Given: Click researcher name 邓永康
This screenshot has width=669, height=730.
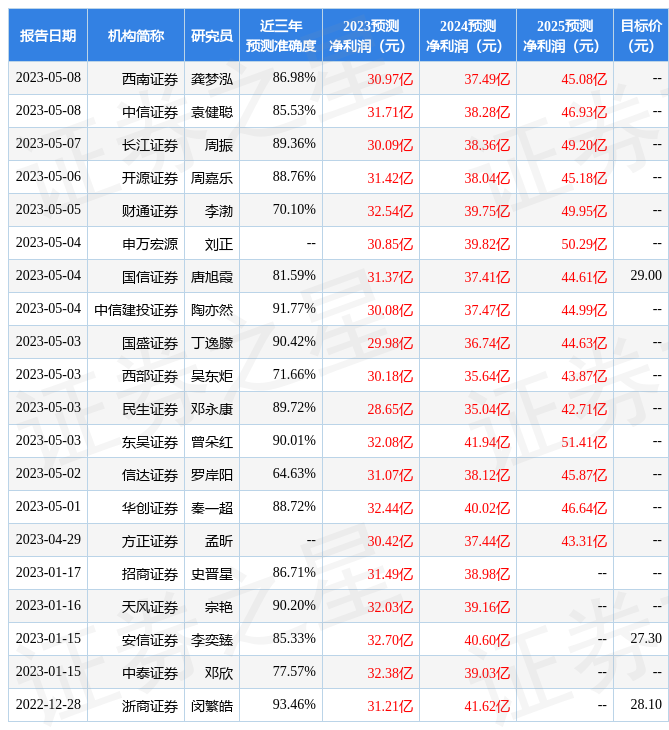Looking at the screenshot, I should point(212,409).
